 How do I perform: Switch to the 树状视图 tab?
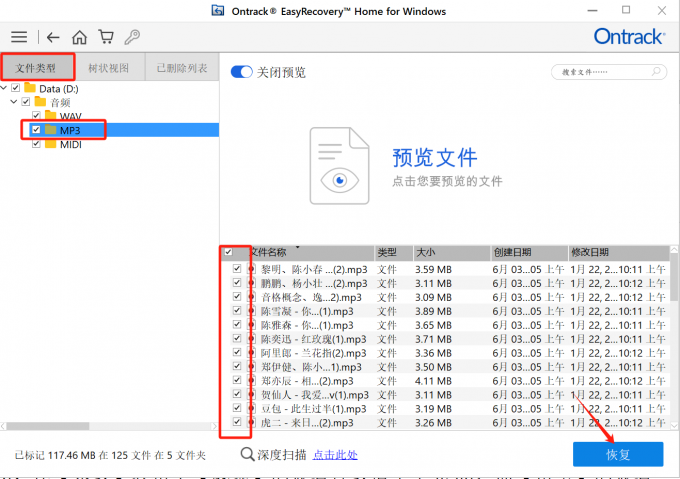click(108, 68)
